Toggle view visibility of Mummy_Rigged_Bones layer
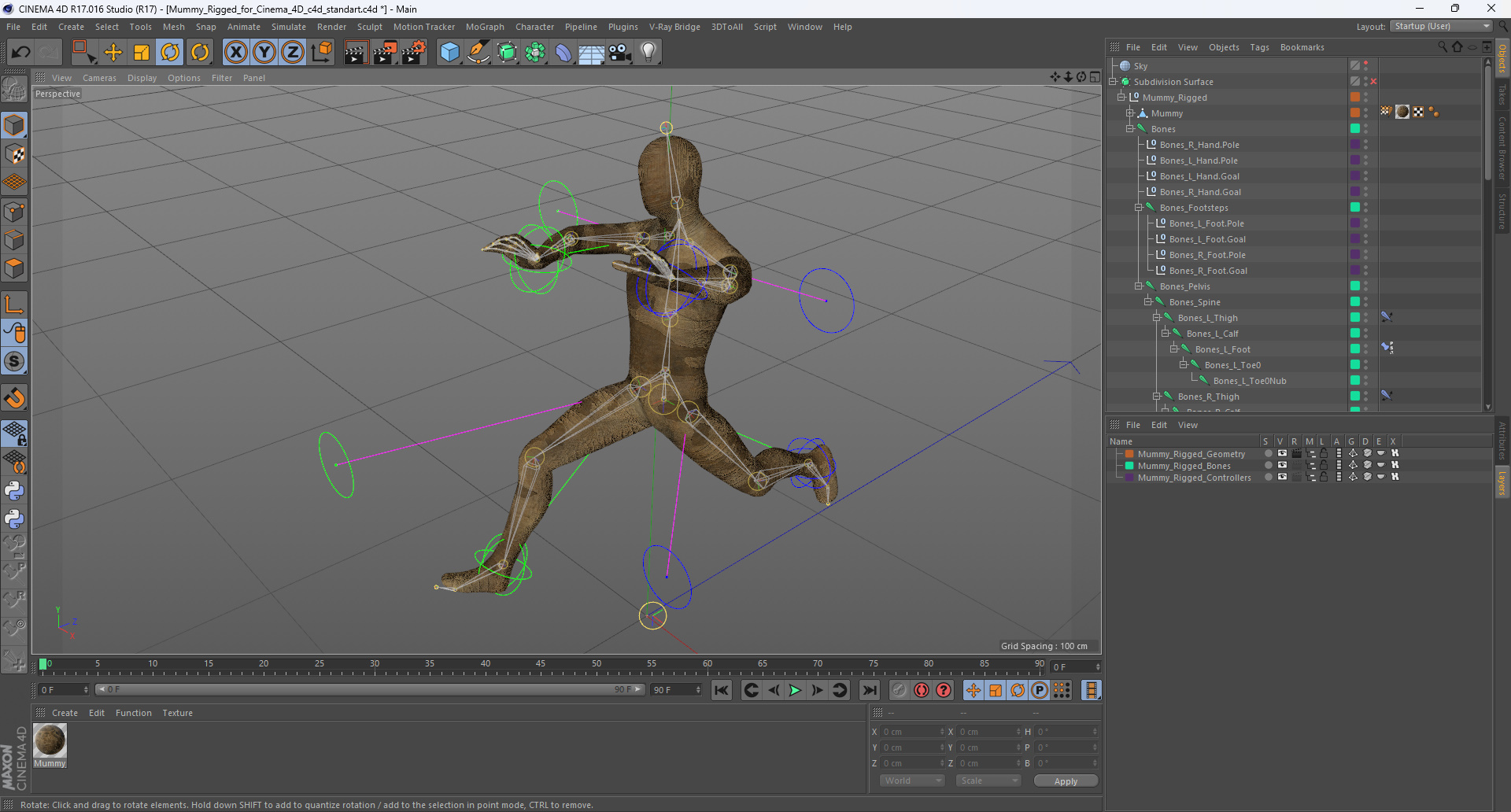This screenshot has height=812, width=1511. 1282,465
